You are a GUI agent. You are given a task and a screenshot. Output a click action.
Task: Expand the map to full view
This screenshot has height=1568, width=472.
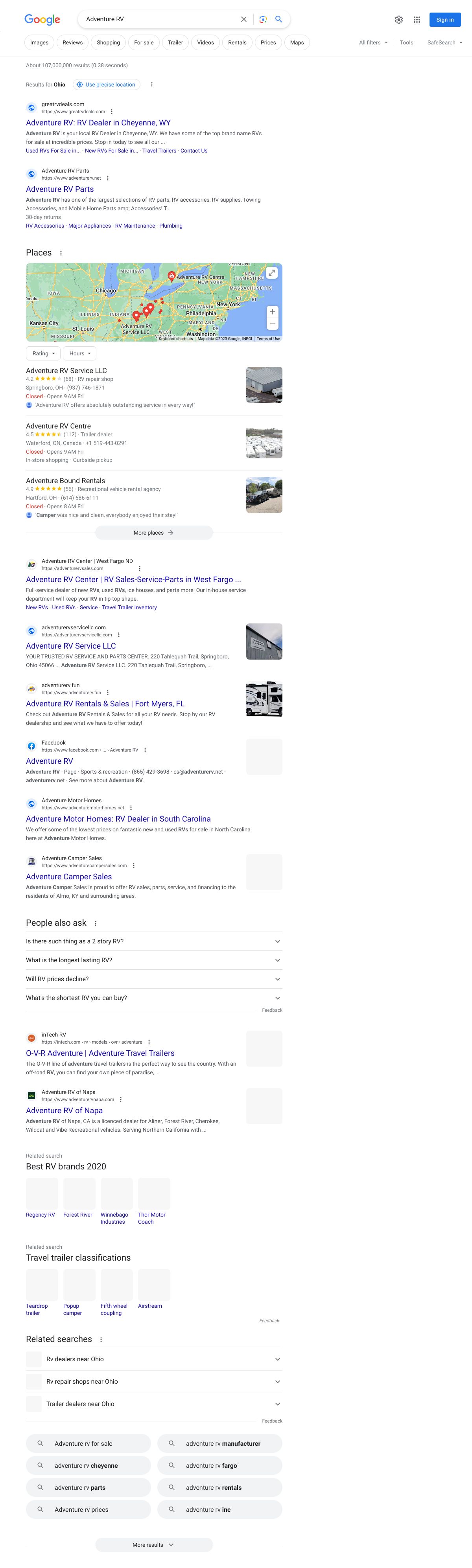click(272, 273)
